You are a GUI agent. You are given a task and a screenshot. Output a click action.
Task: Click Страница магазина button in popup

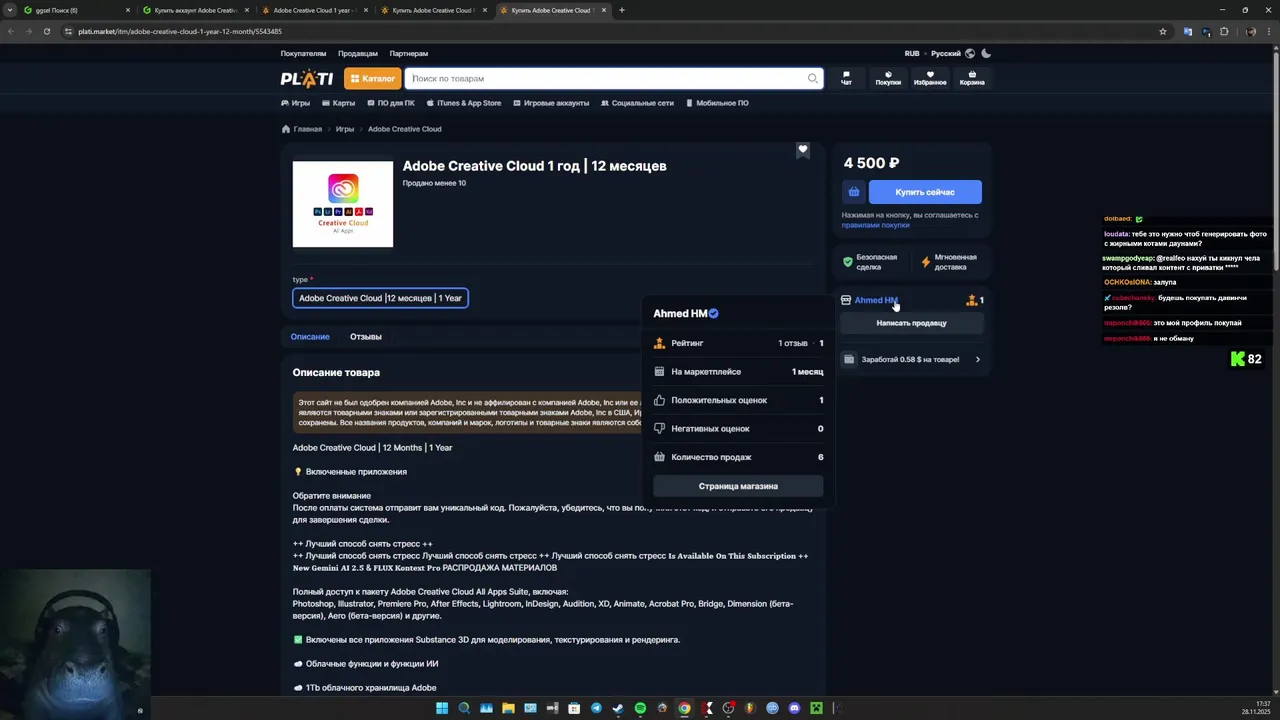pos(738,486)
